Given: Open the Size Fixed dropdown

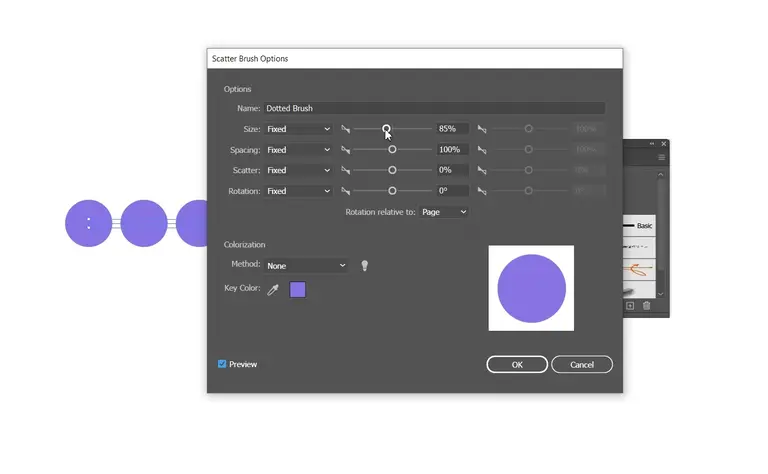Looking at the screenshot, I should 298,129.
